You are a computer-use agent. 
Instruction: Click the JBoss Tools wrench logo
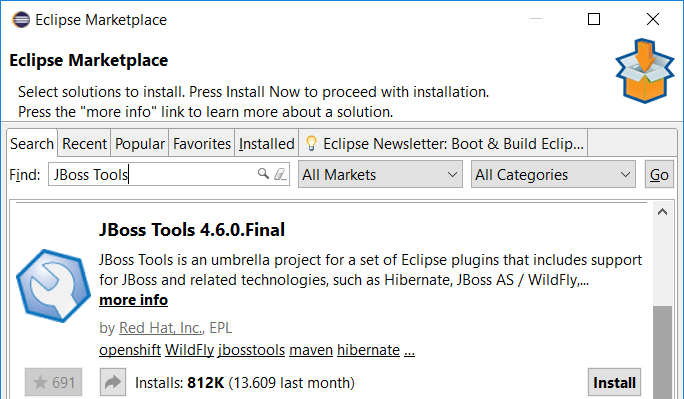click(x=54, y=286)
